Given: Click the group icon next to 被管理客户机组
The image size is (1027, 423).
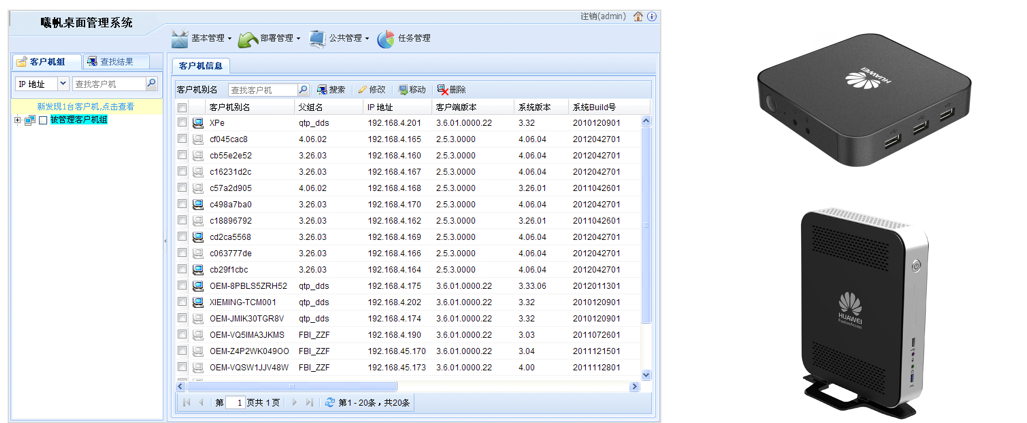Looking at the screenshot, I should point(29,120).
